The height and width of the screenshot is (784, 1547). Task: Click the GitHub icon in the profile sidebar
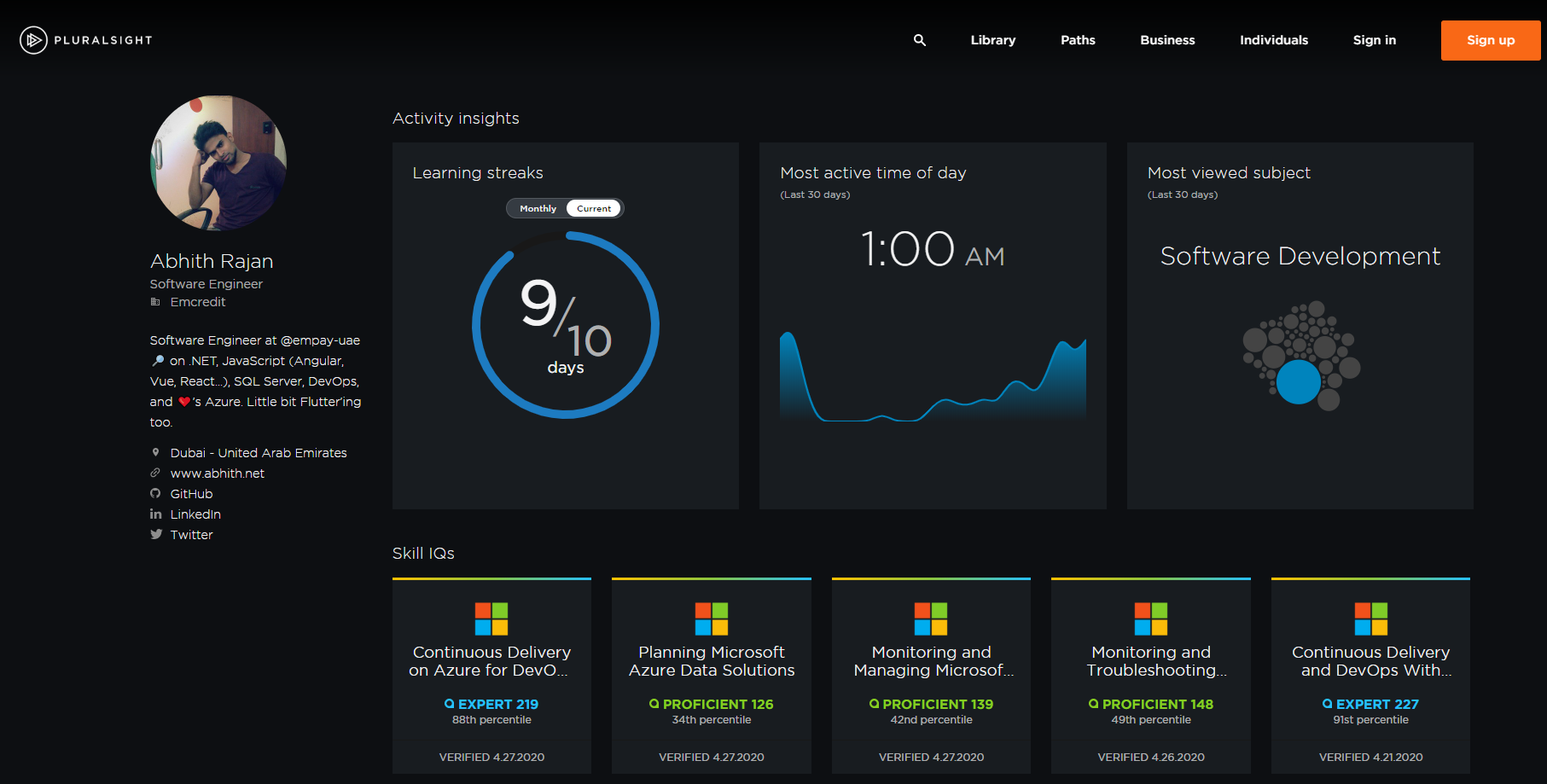(x=155, y=493)
